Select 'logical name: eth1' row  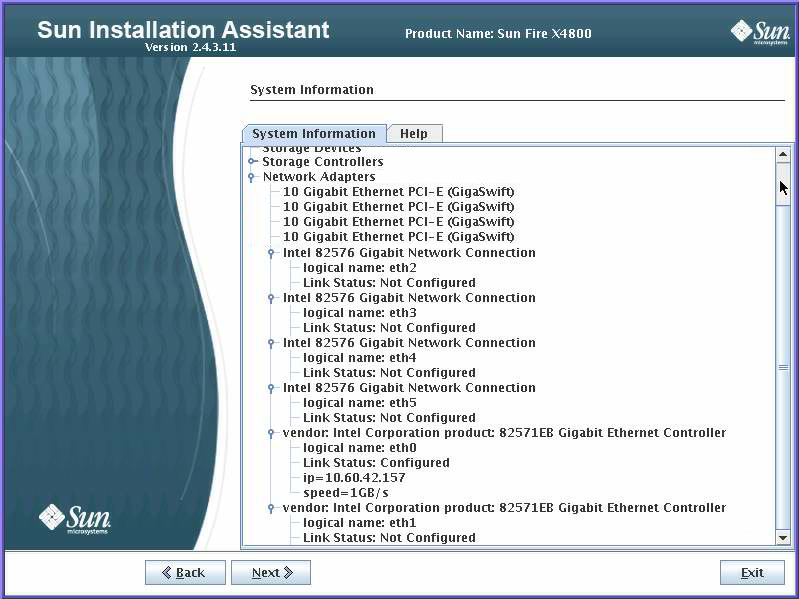[x=360, y=523]
